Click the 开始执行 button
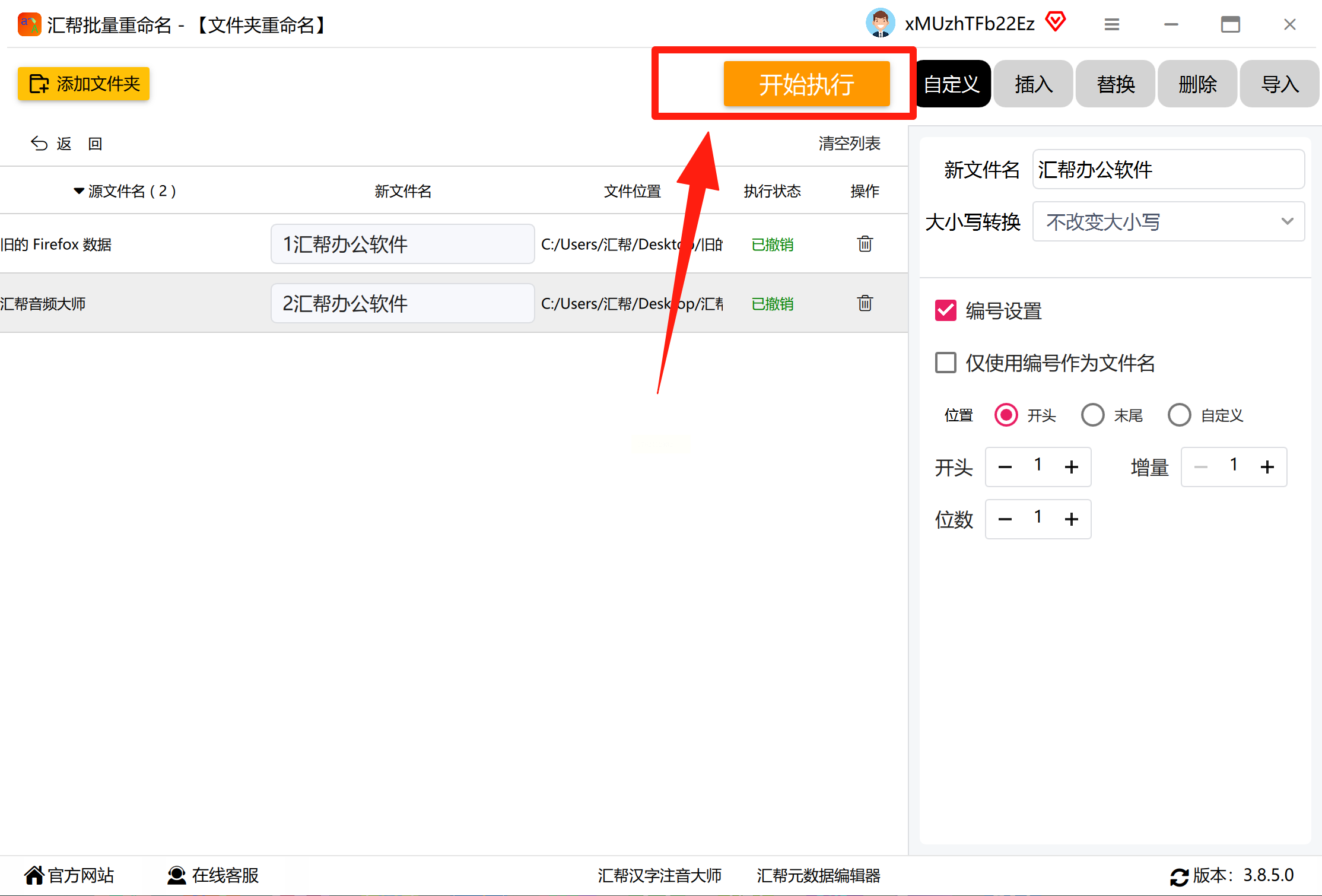 click(x=806, y=84)
